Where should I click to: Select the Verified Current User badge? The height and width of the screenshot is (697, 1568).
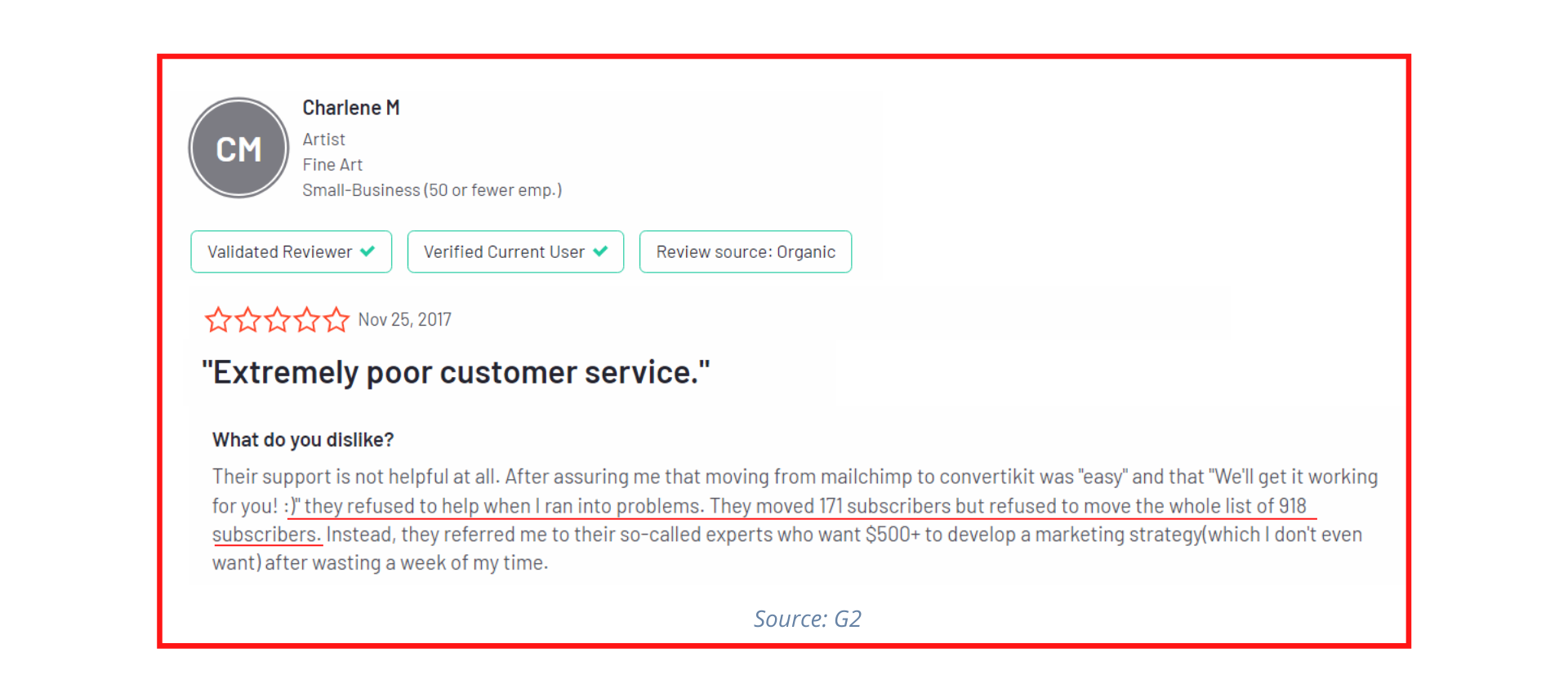pos(515,251)
